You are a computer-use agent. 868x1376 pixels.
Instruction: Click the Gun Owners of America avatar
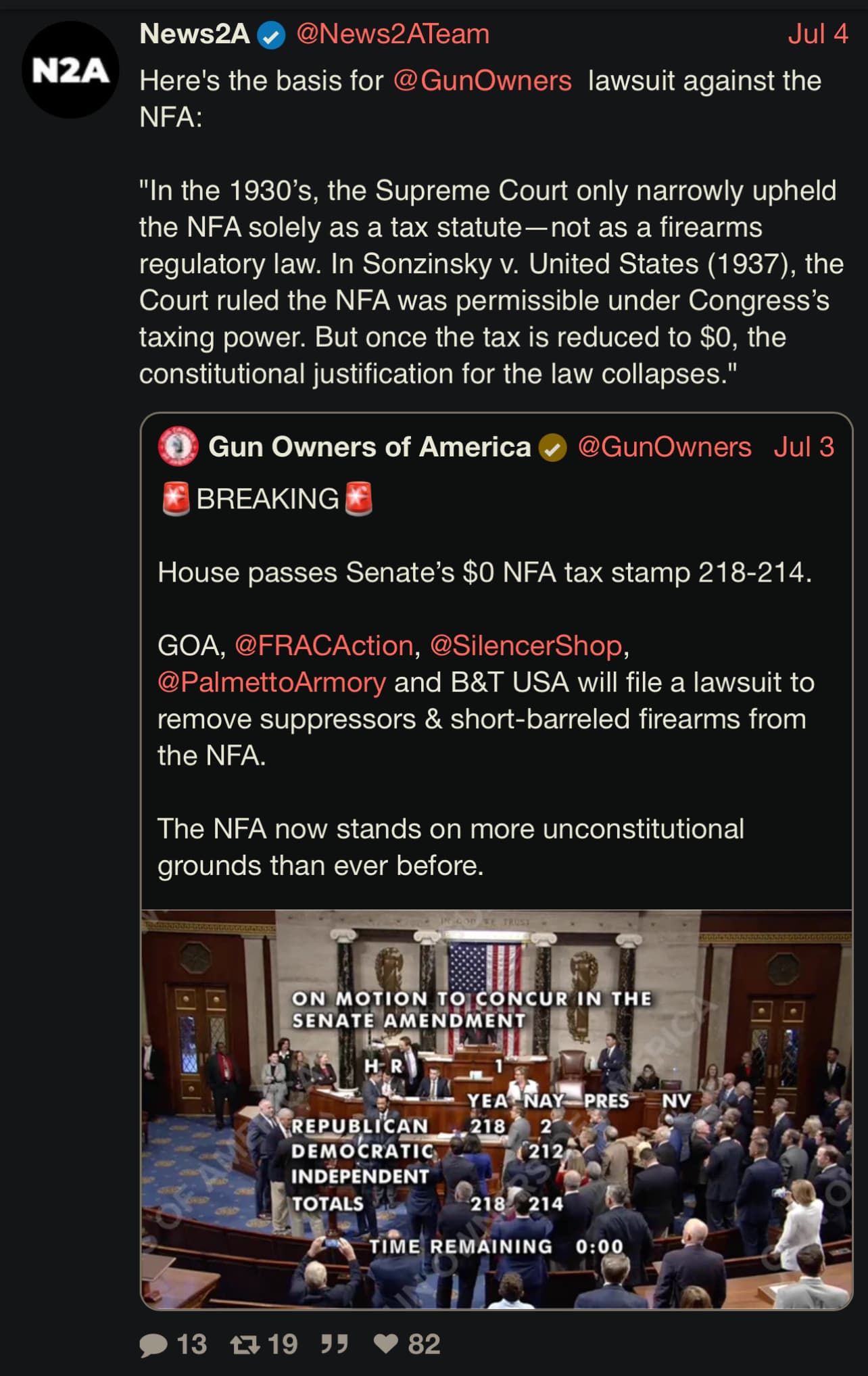[178, 447]
